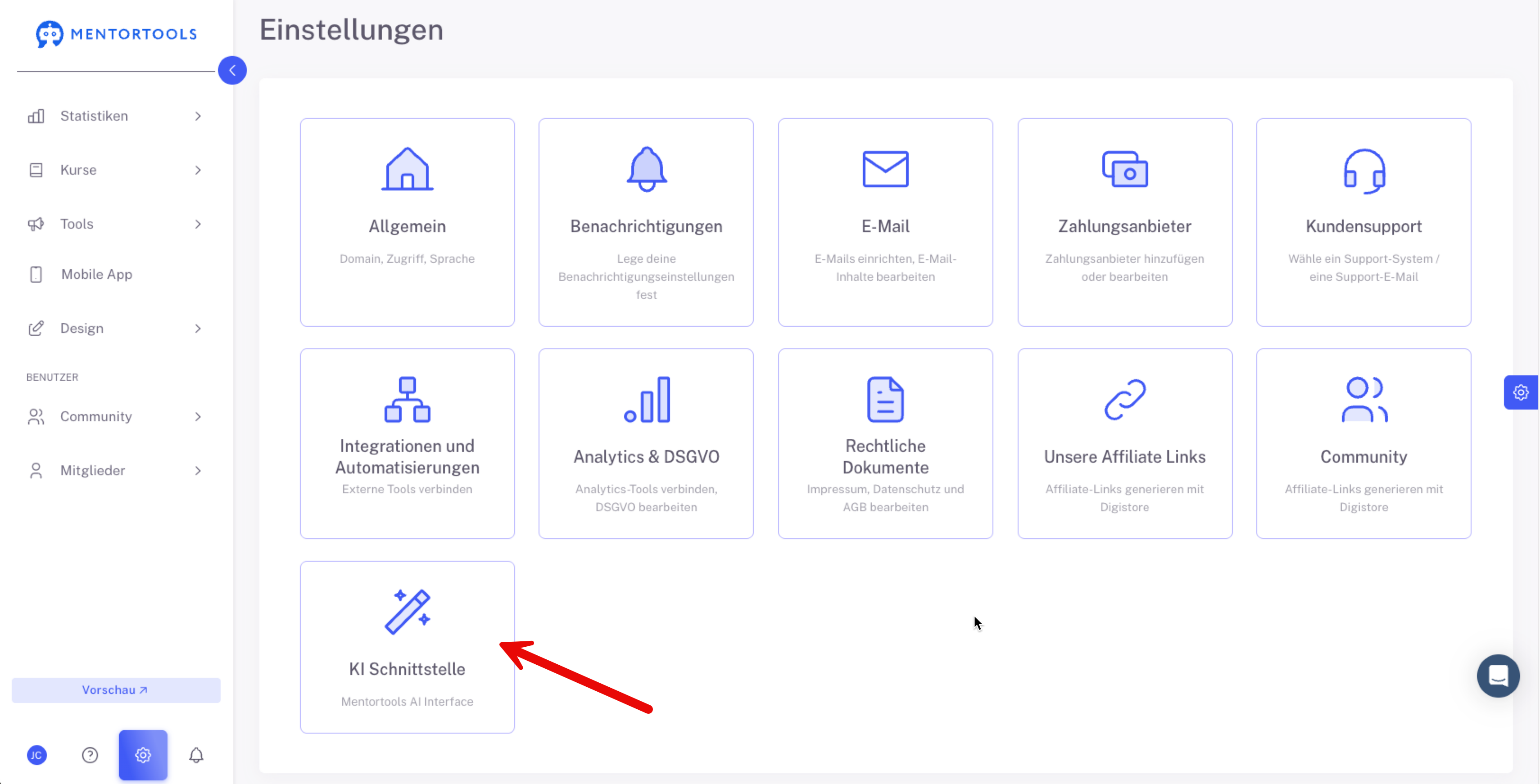Collapse the sidebar with arrow button
The width and height of the screenshot is (1540, 784).
232,71
